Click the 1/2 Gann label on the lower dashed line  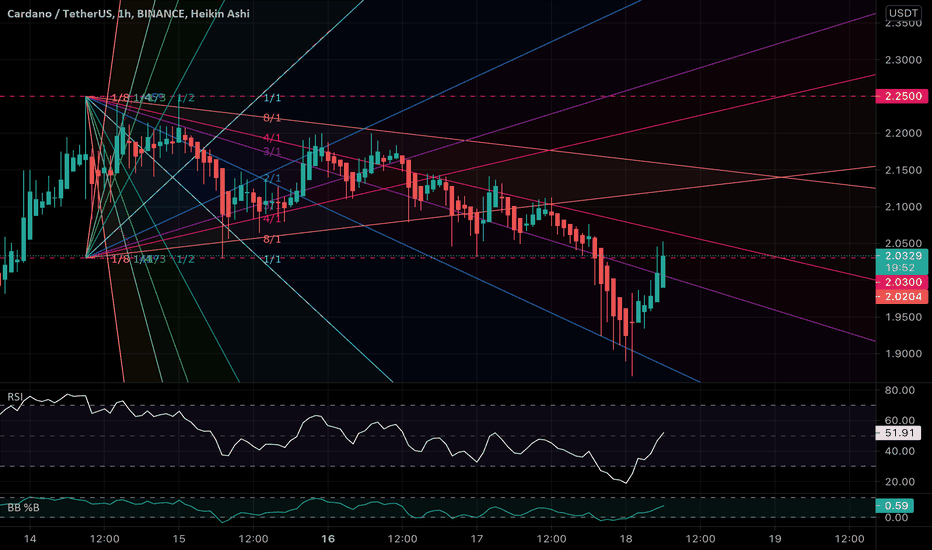click(185, 259)
